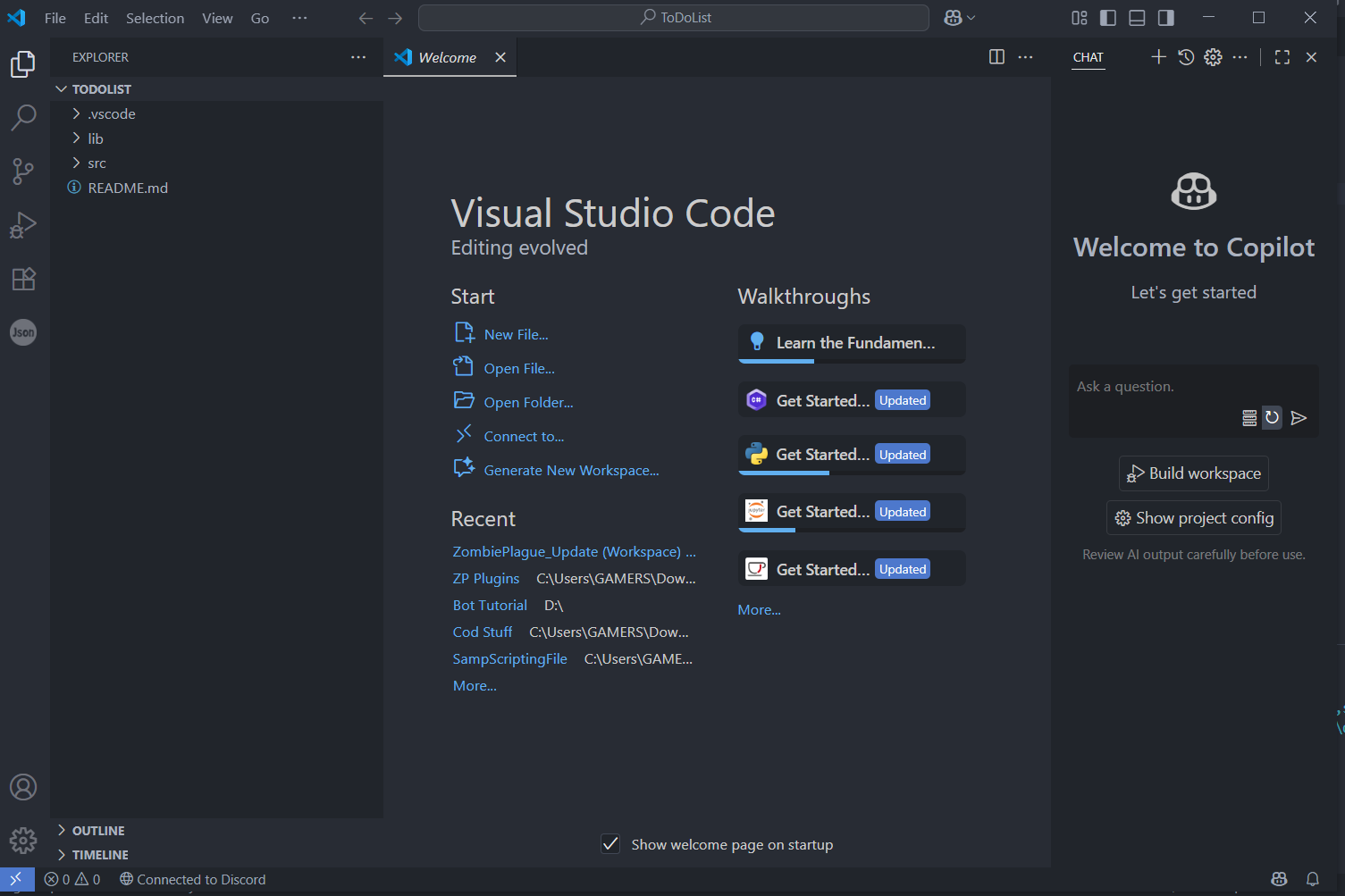Click Show project config button
This screenshot has width=1345, height=896.
coord(1194,518)
